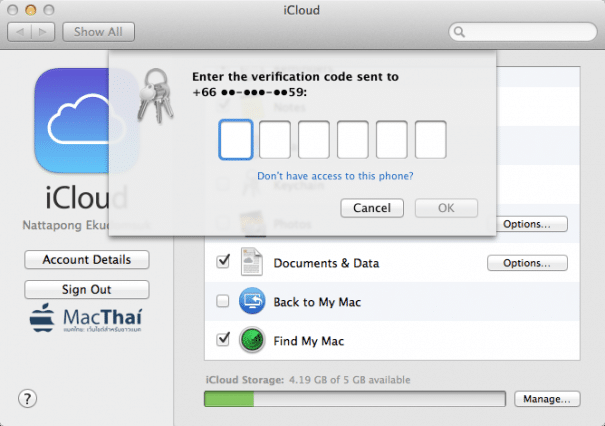The height and width of the screenshot is (426, 605).
Task: Open "Don't have access to this phone?" link
Action: click(335, 176)
